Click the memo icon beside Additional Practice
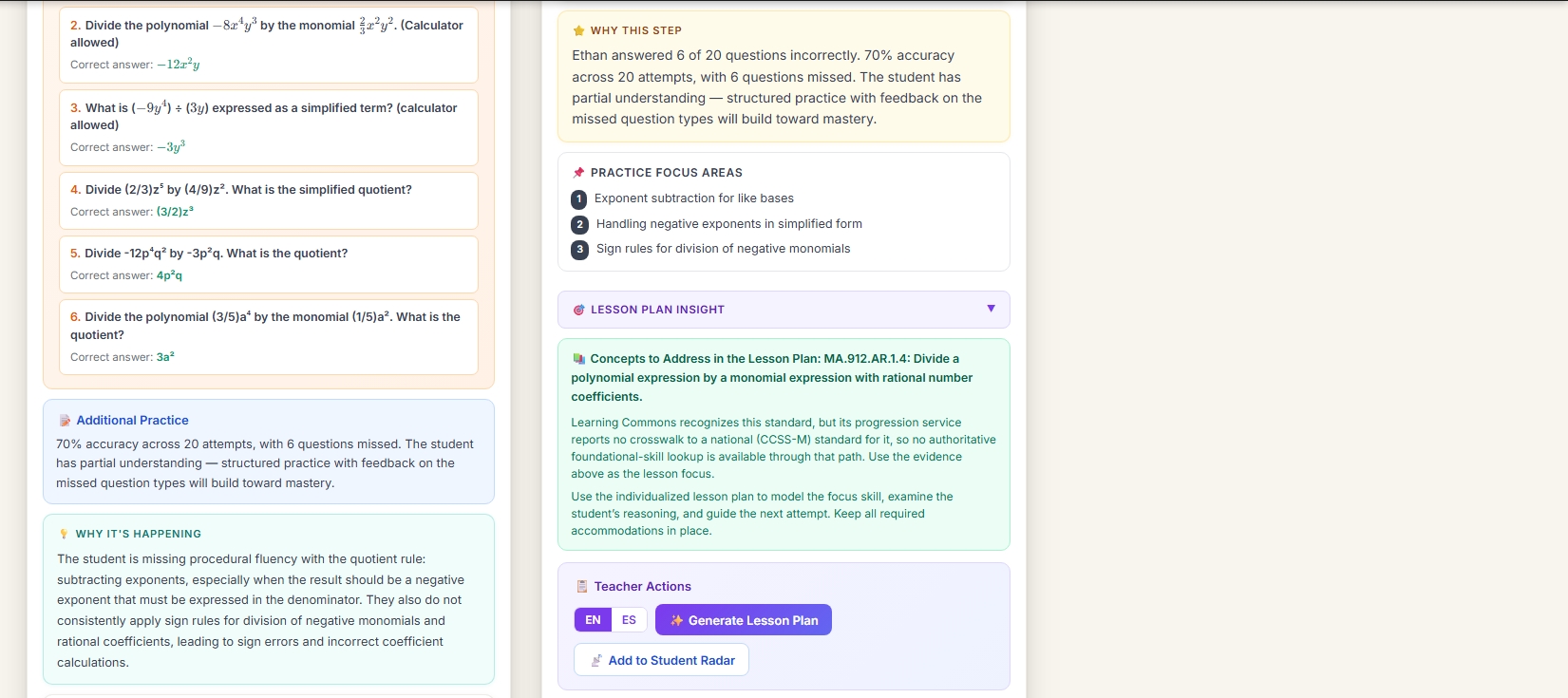The height and width of the screenshot is (698, 1568). pos(65,421)
